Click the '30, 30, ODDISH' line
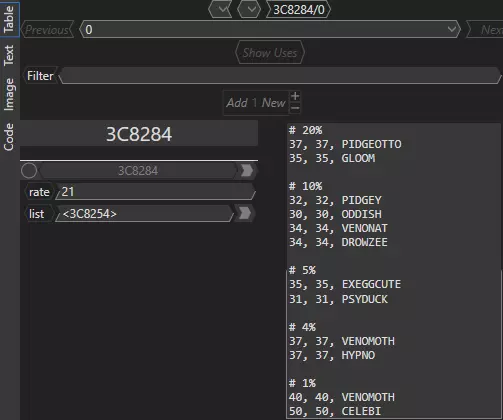Image resolution: width=503 pixels, height=420 pixels. click(x=335, y=214)
